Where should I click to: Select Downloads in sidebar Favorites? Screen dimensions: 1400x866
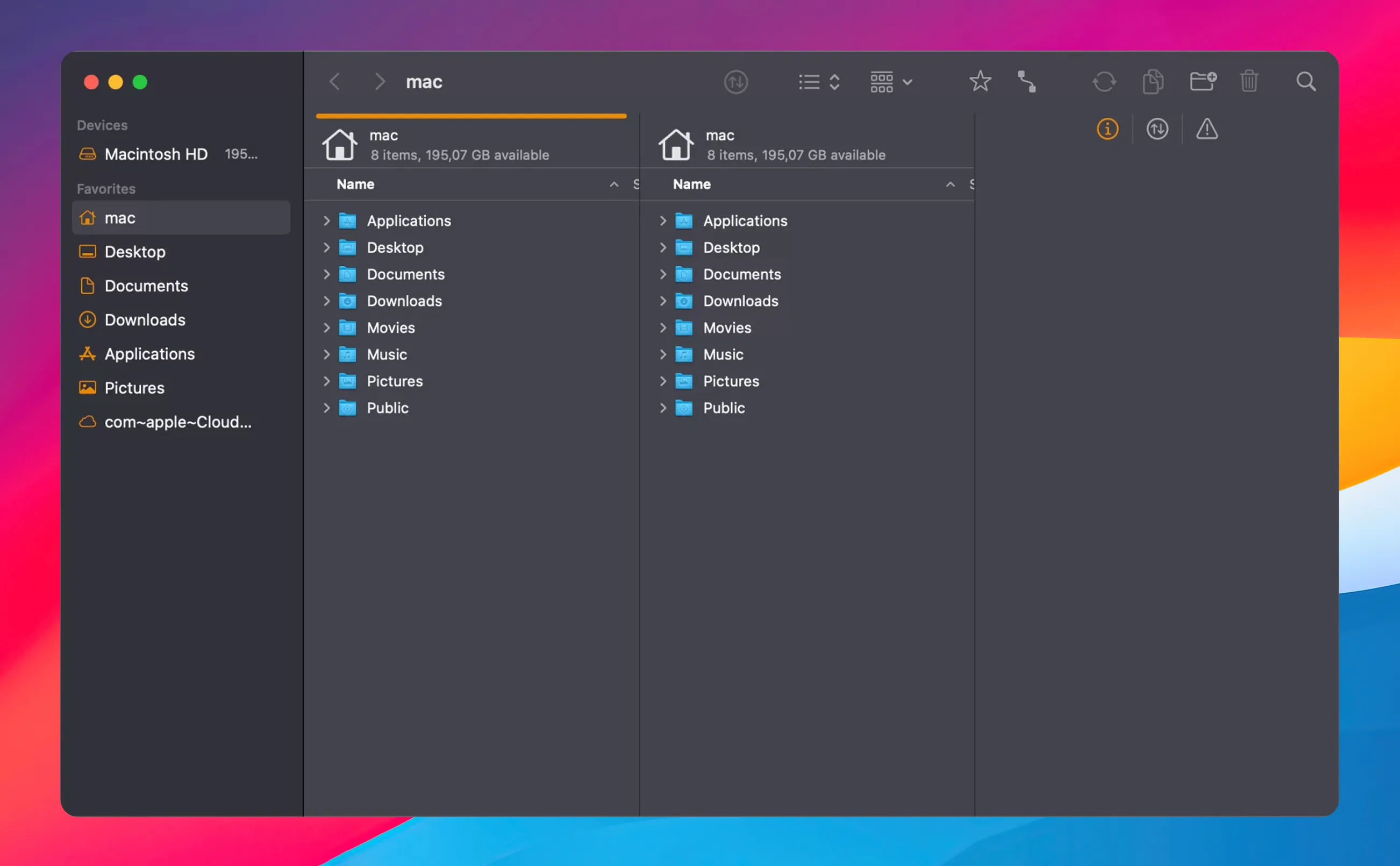(x=144, y=320)
